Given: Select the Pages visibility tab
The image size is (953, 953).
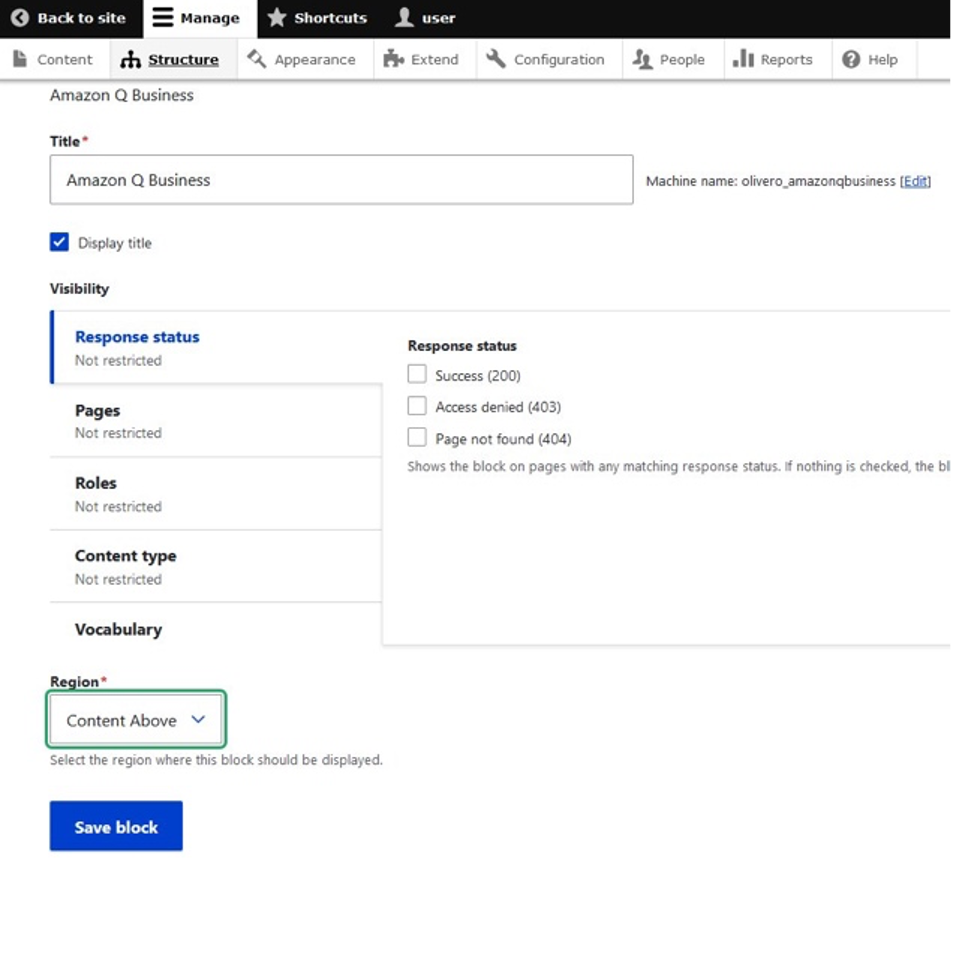Looking at the screenshot, I should click(x=216, y=421).
